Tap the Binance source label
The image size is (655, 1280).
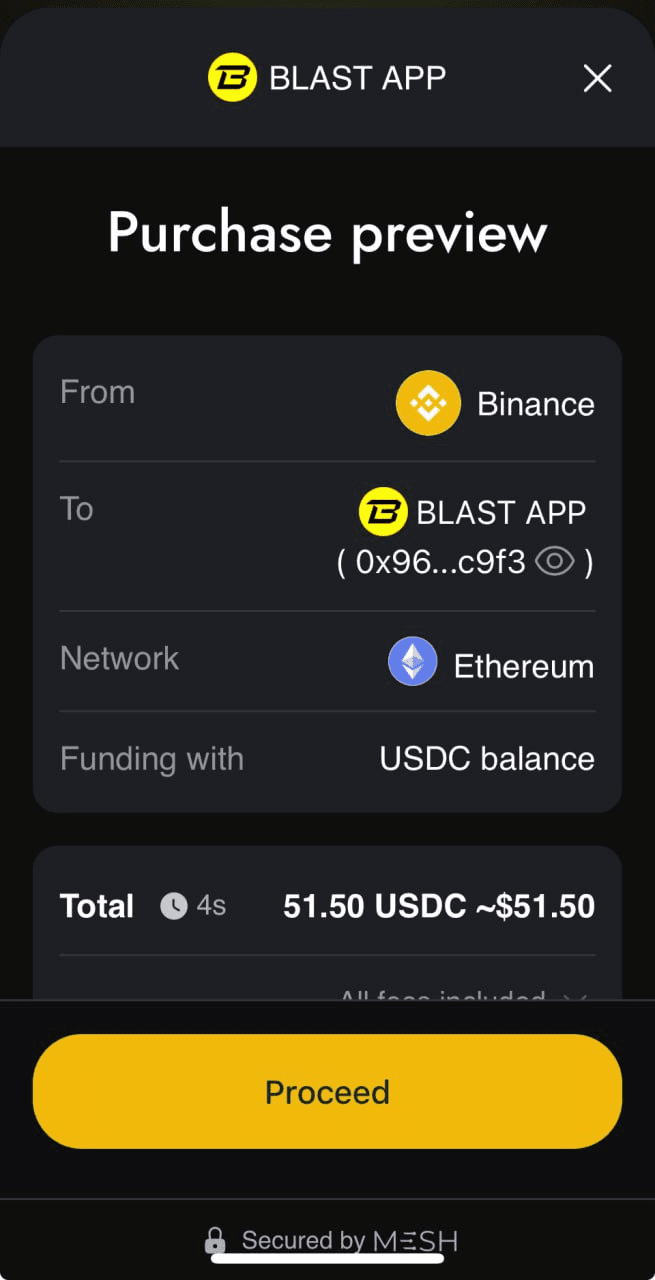click(536, 404)
